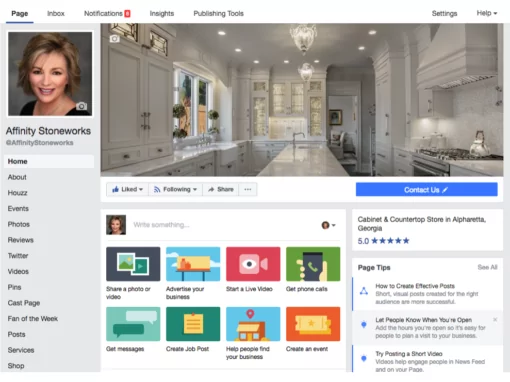Screen dimensions: 510x382
Task: Open the Help dropdown menu
Action: click(487, 13)
